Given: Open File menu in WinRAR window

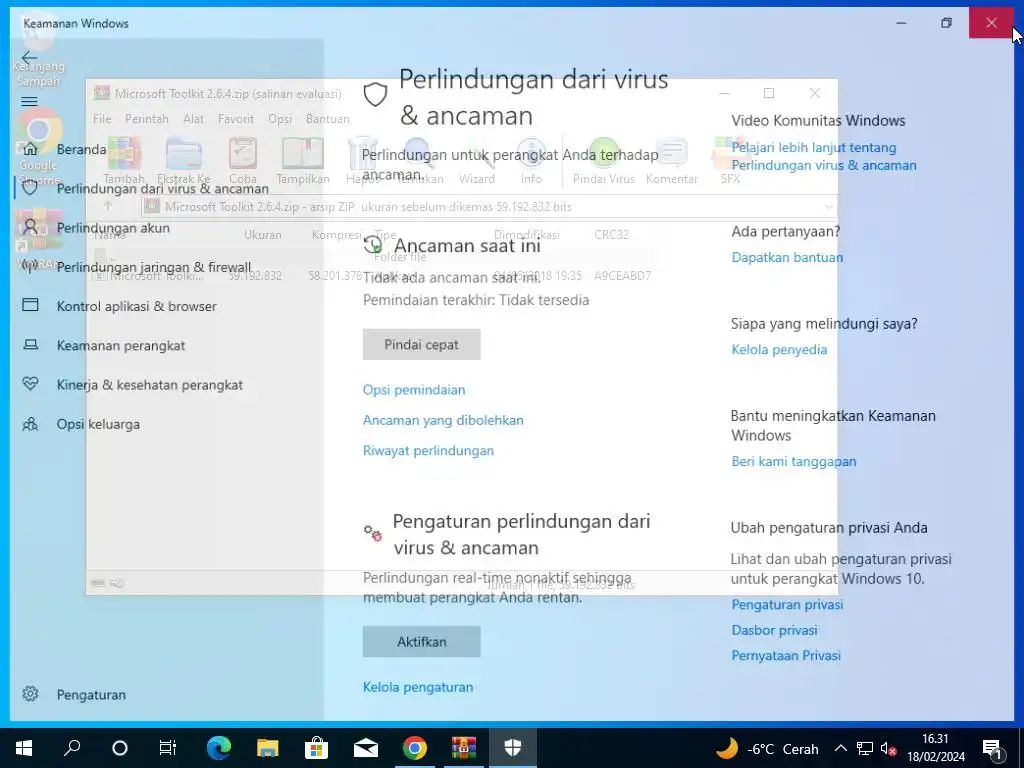Looking at the screenshot, I should 102,119.
